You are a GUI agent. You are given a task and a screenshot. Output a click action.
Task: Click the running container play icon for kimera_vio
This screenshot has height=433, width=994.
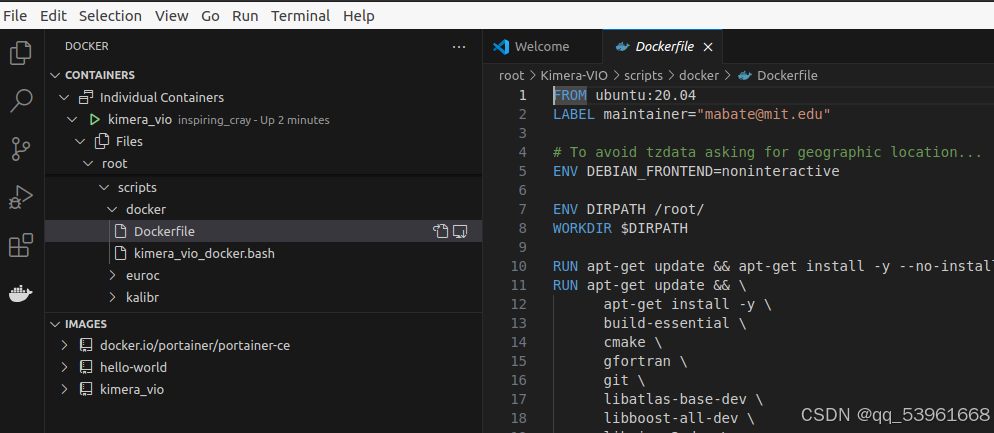94,119
